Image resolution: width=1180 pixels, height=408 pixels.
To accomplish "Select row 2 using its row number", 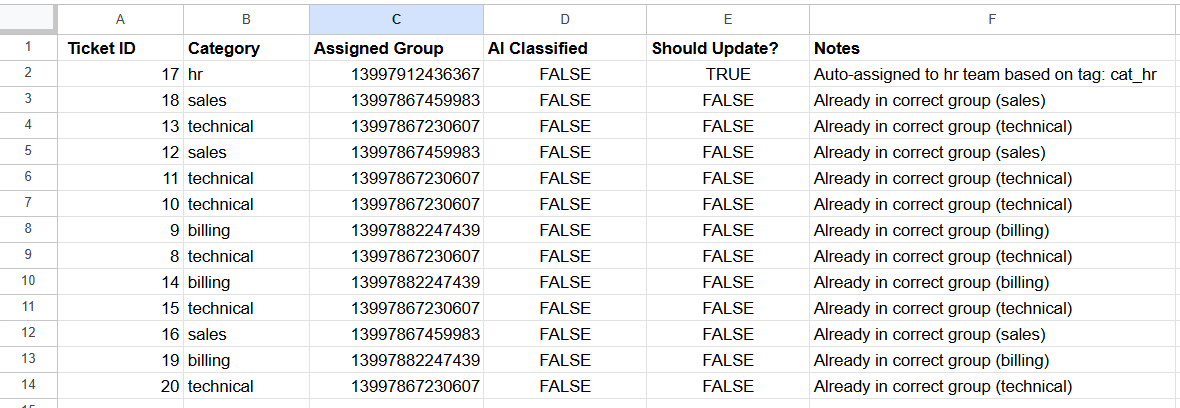I will coord(28,74).
